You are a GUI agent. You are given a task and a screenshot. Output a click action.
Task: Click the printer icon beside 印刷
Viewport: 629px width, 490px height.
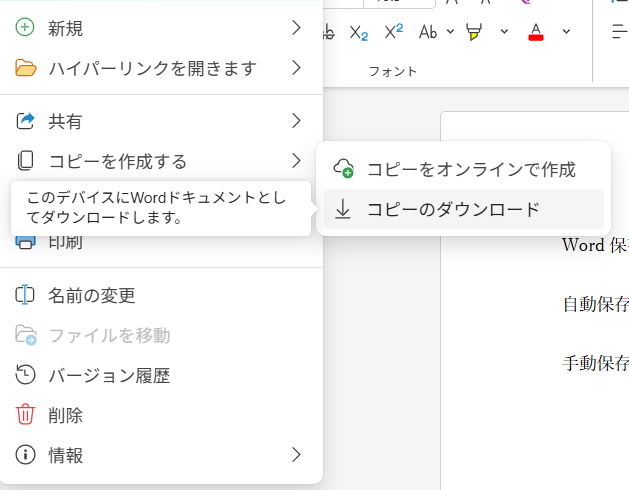25,242
